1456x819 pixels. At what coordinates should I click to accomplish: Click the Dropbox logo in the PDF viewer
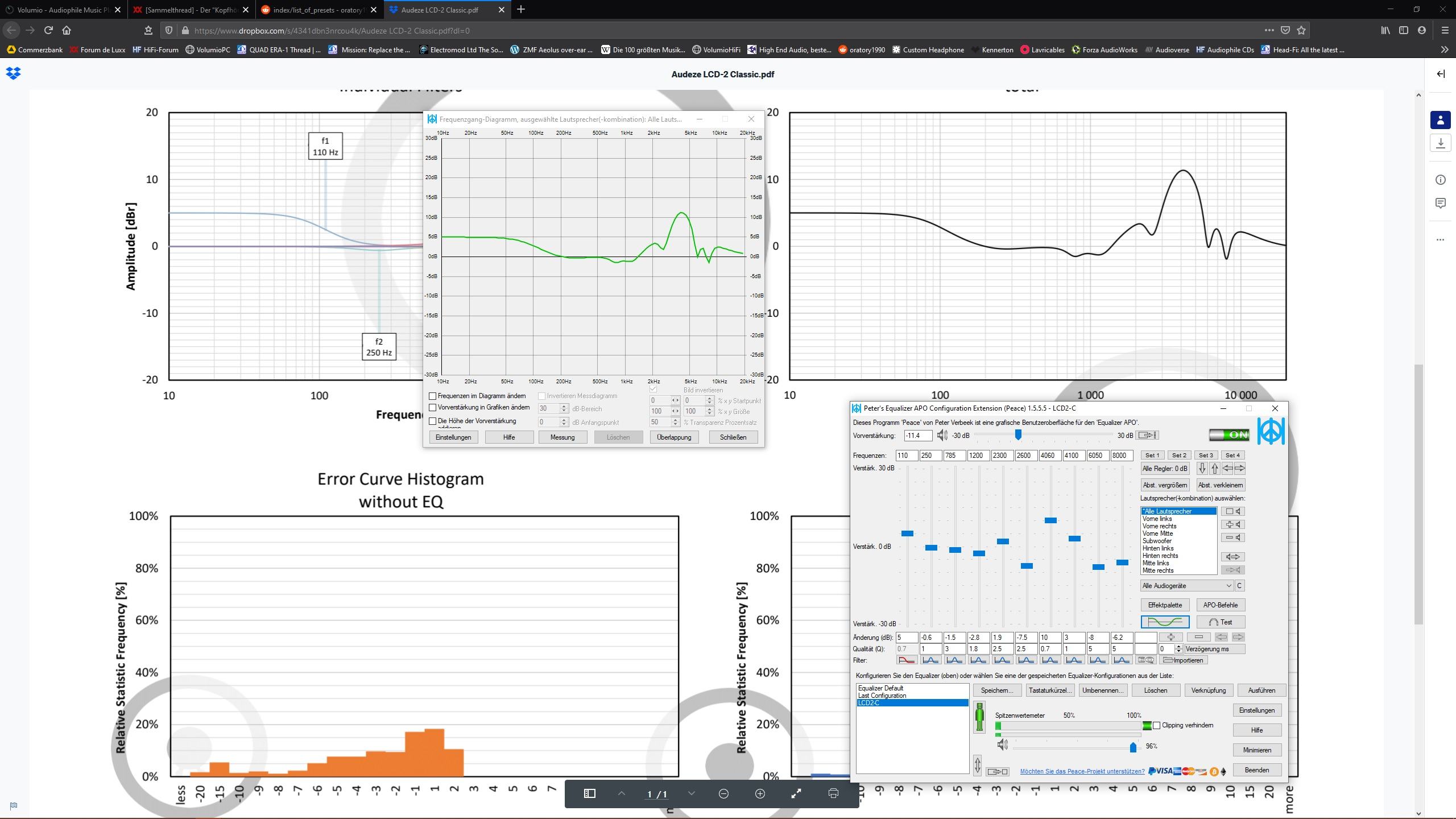(14, 73)
